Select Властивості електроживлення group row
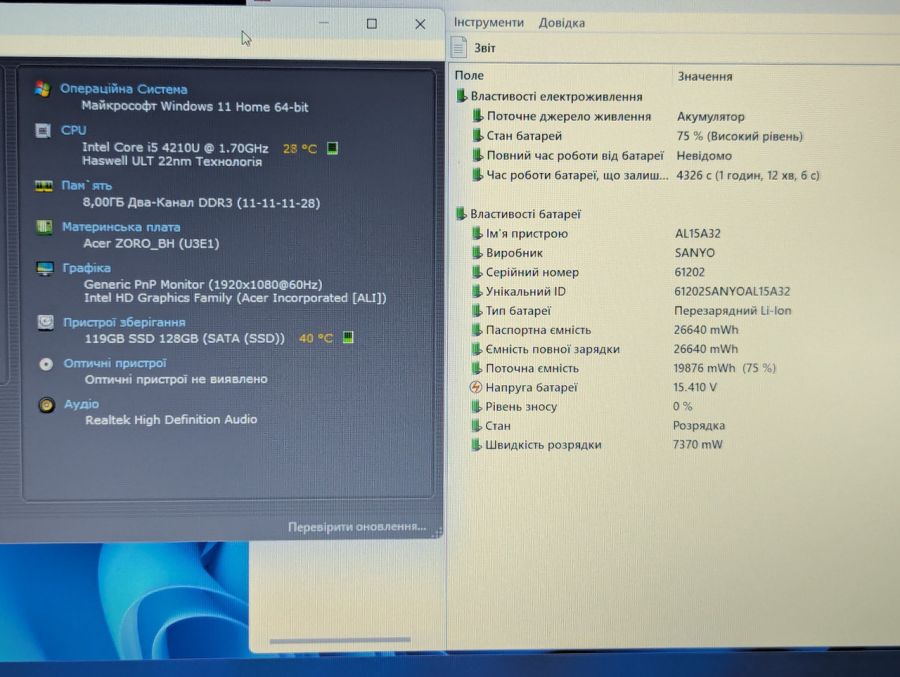Image resolution: width=900 pixels, height=677 pixels. pos(549,96)
